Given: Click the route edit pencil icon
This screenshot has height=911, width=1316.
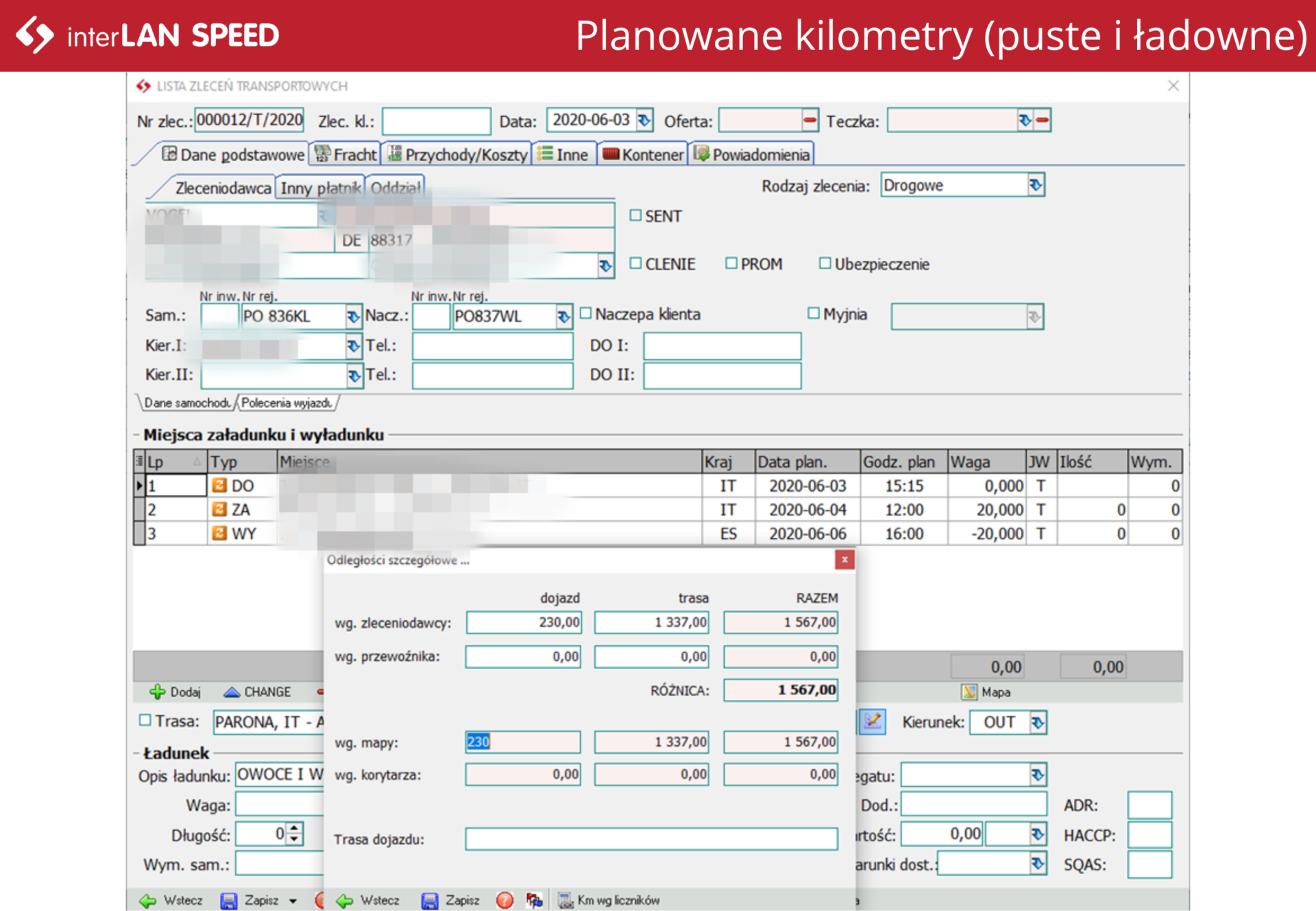Looking at the screenshot, I should [x=873, y=722].
